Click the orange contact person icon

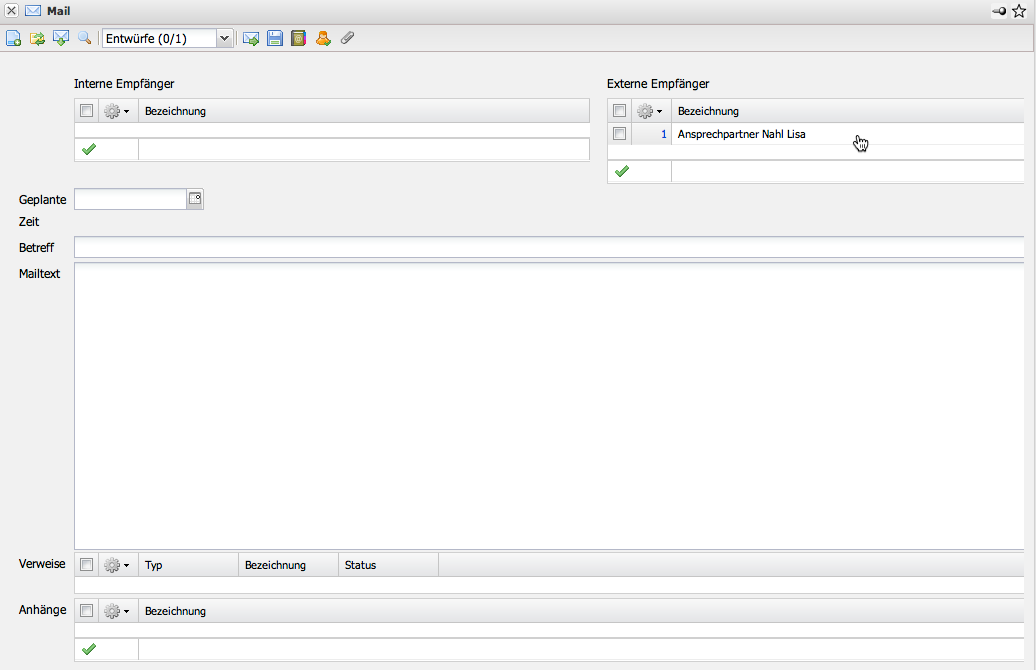[x=323, y=39]
